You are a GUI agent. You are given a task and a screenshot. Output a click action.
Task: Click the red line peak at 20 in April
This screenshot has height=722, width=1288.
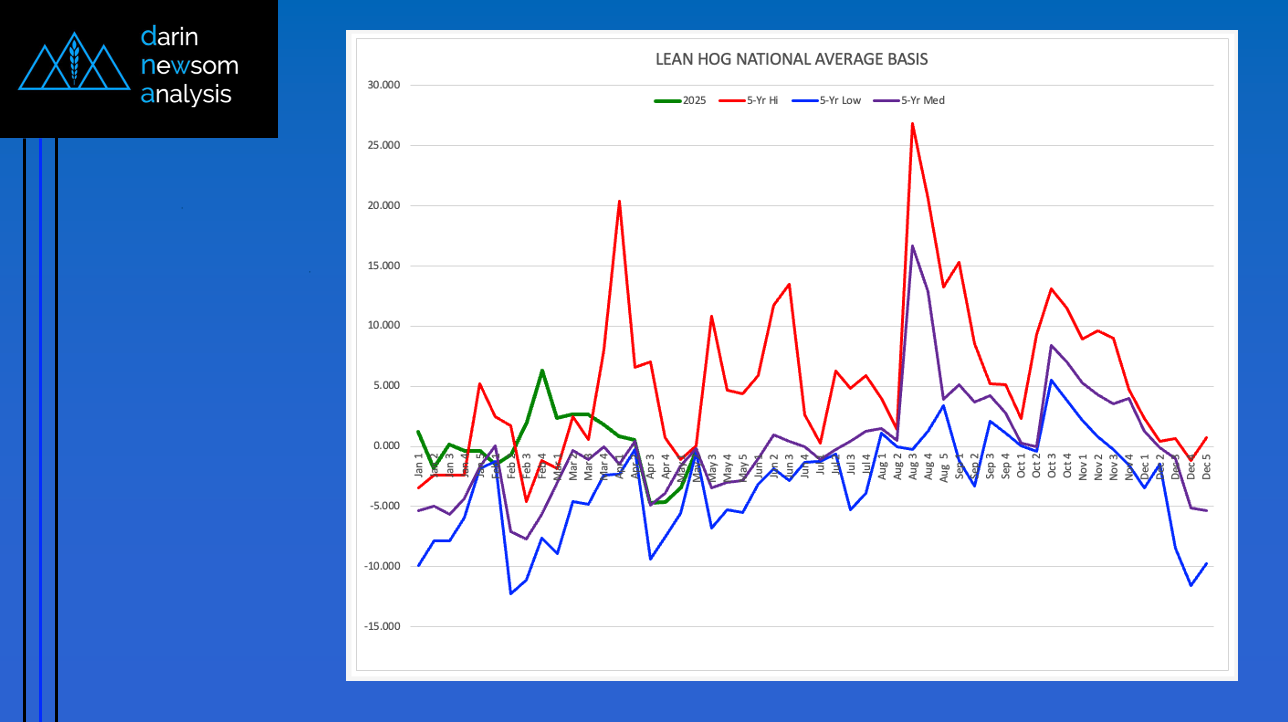pos(619,201)
